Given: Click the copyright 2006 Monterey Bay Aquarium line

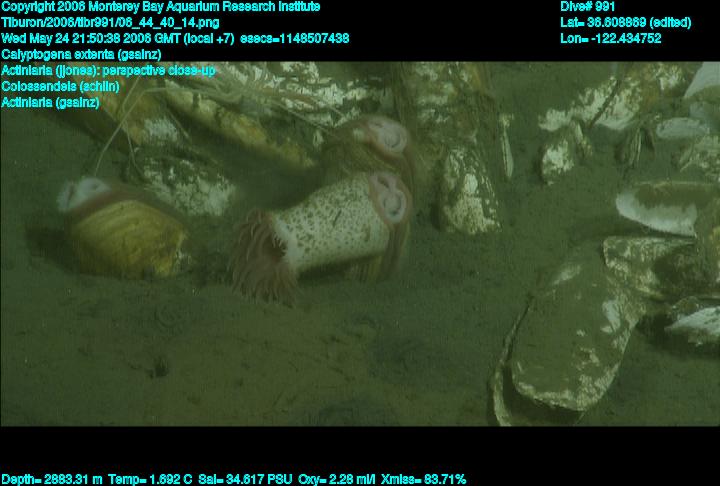Looking at the screenshot, I should [161, 7].
